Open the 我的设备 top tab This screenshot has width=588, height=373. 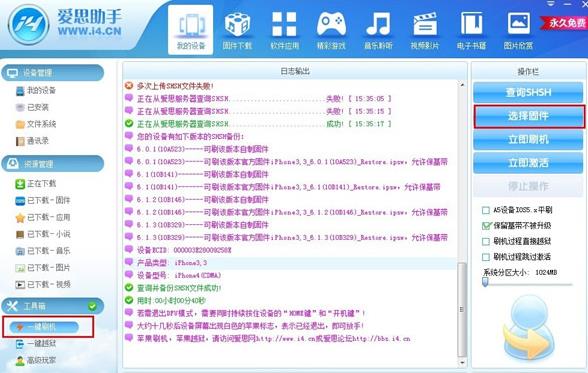pyautogui.click(x=190, y=30)
